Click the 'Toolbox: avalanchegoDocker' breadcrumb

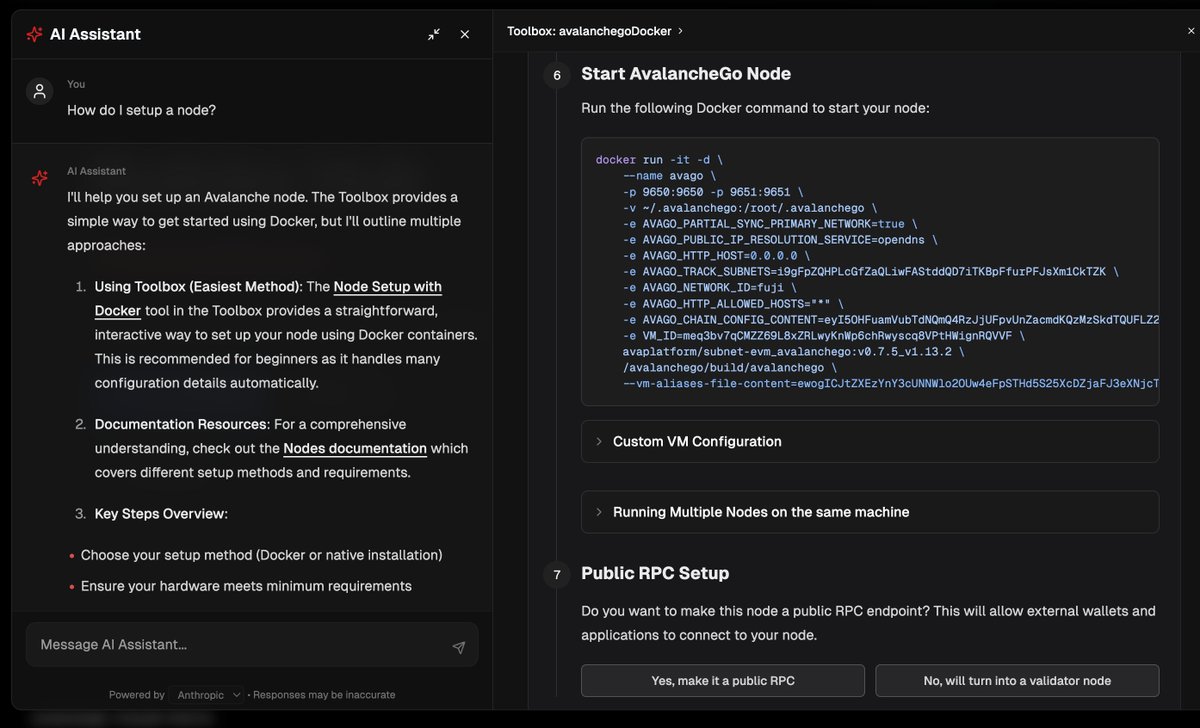(x=589, y=31)
